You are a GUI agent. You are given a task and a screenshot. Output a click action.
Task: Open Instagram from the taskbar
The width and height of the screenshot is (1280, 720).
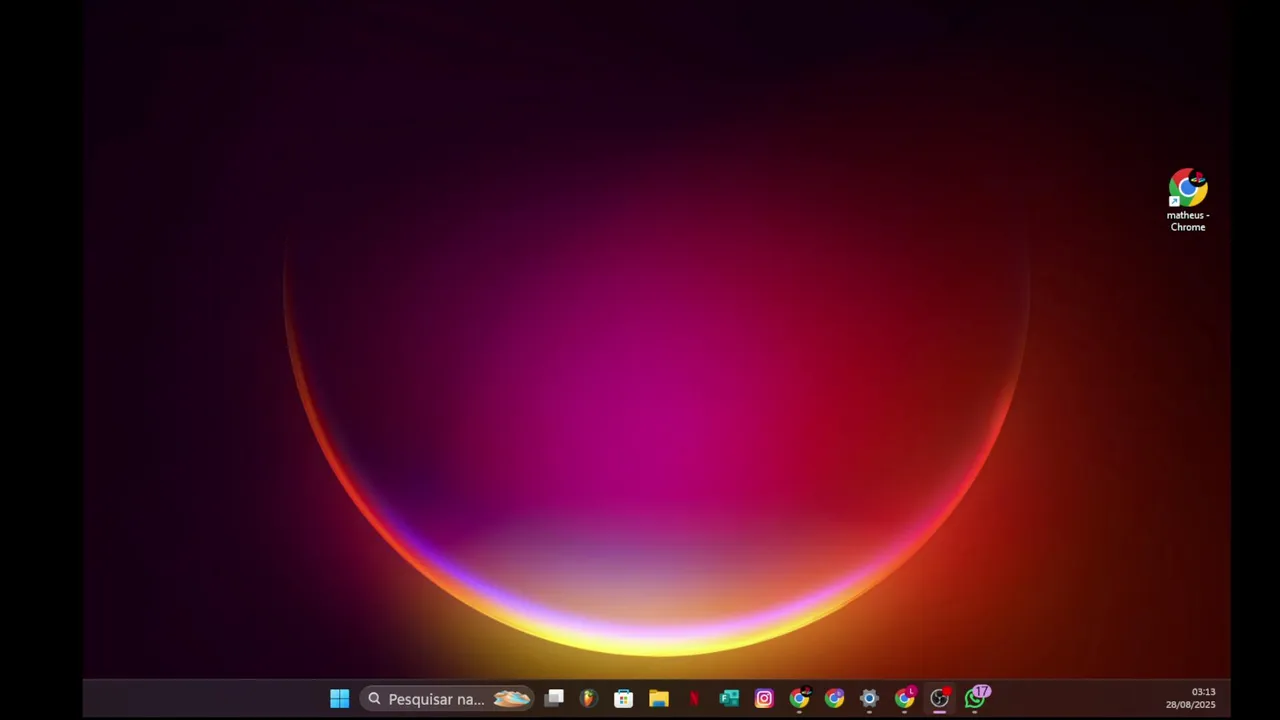[764, 699]
